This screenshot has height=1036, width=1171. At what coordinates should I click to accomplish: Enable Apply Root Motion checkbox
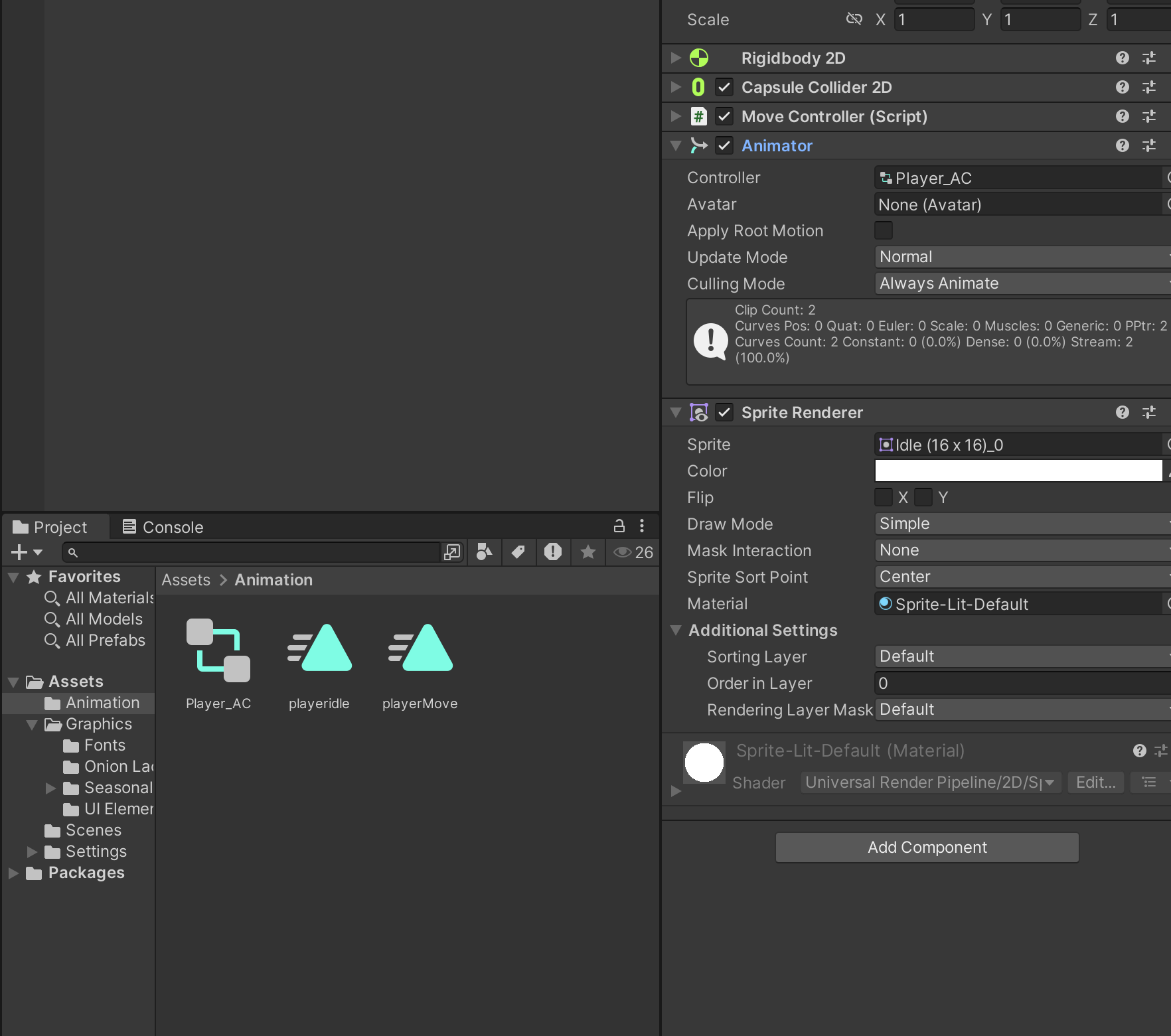(x=884, y=230)
